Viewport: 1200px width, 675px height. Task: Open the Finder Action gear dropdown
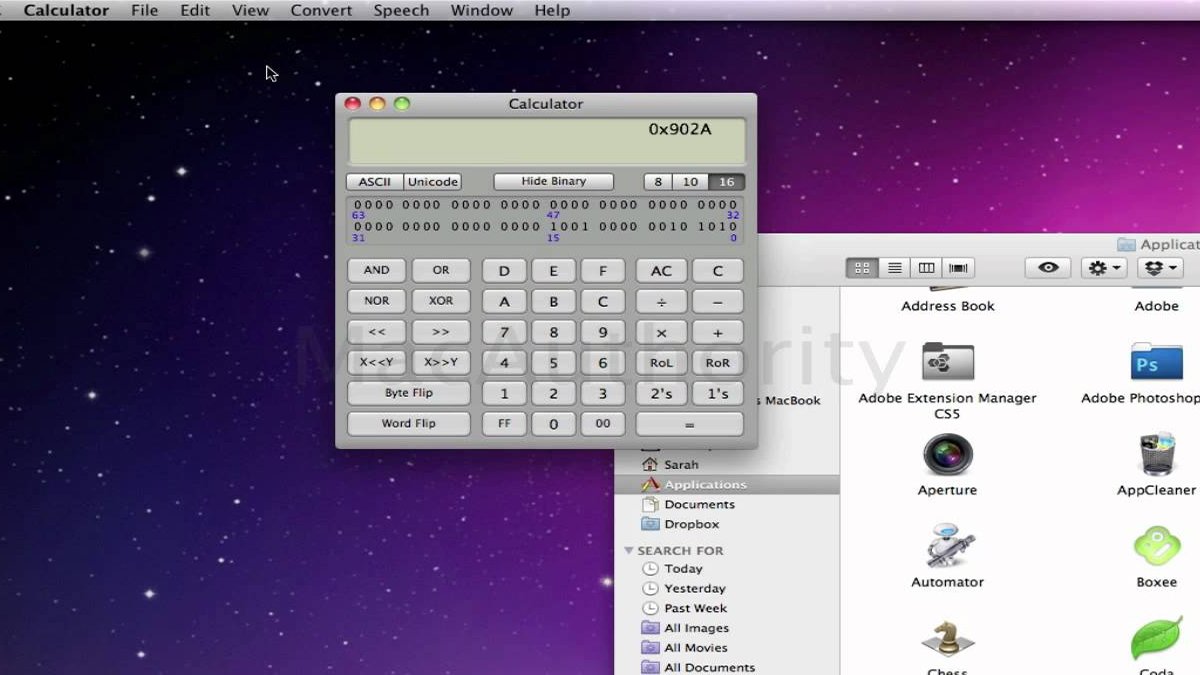pos(1104,268)
